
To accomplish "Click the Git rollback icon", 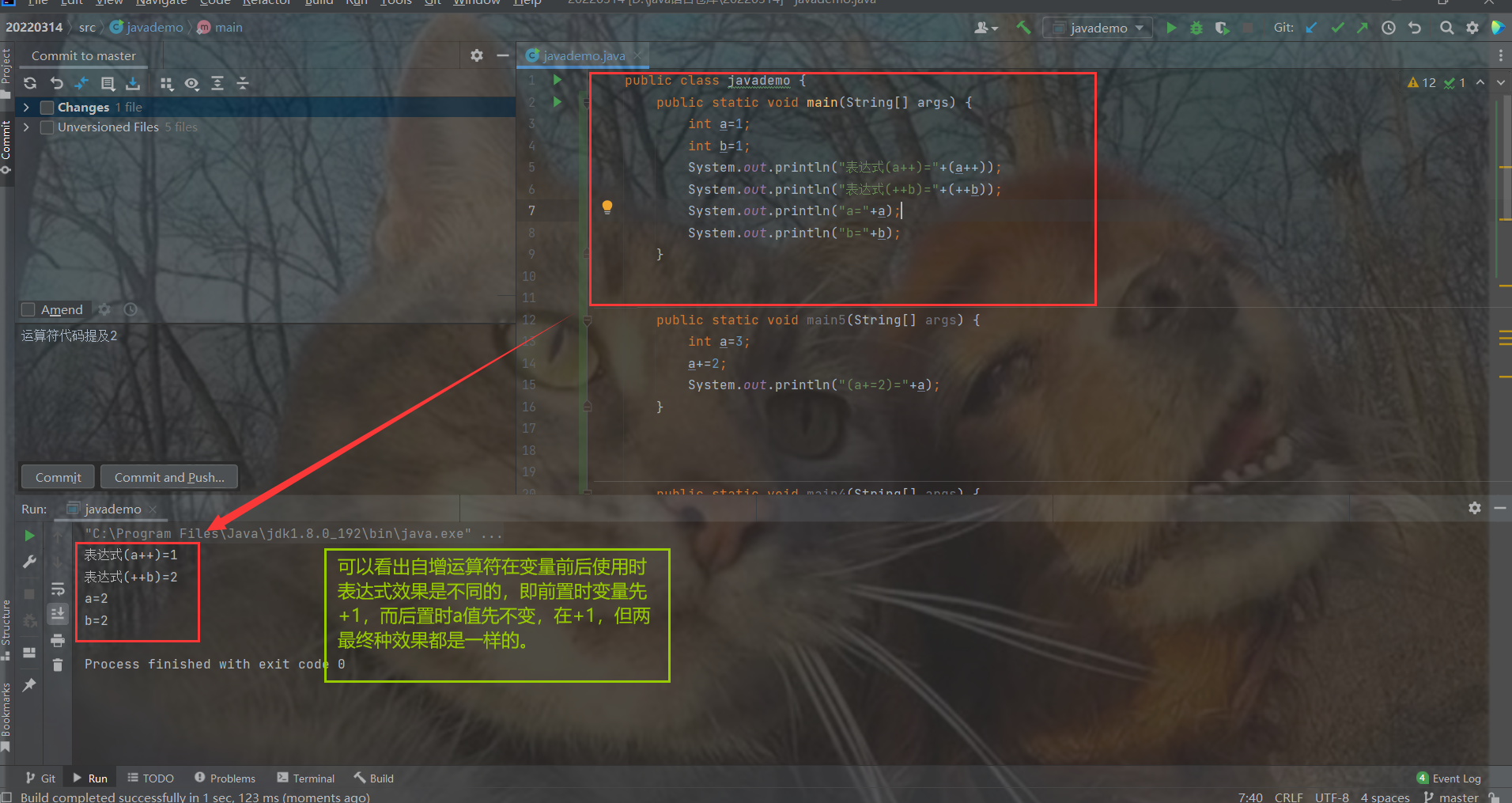I will click(x=1415, y=28).
